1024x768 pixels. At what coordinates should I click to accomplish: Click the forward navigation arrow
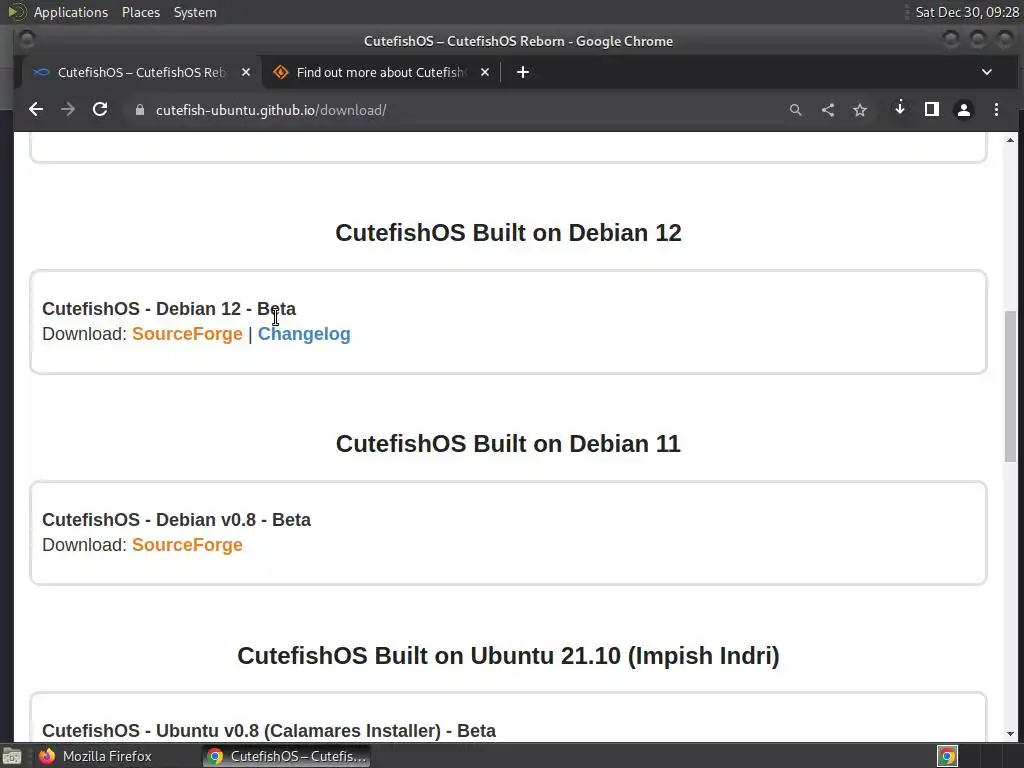68,110
